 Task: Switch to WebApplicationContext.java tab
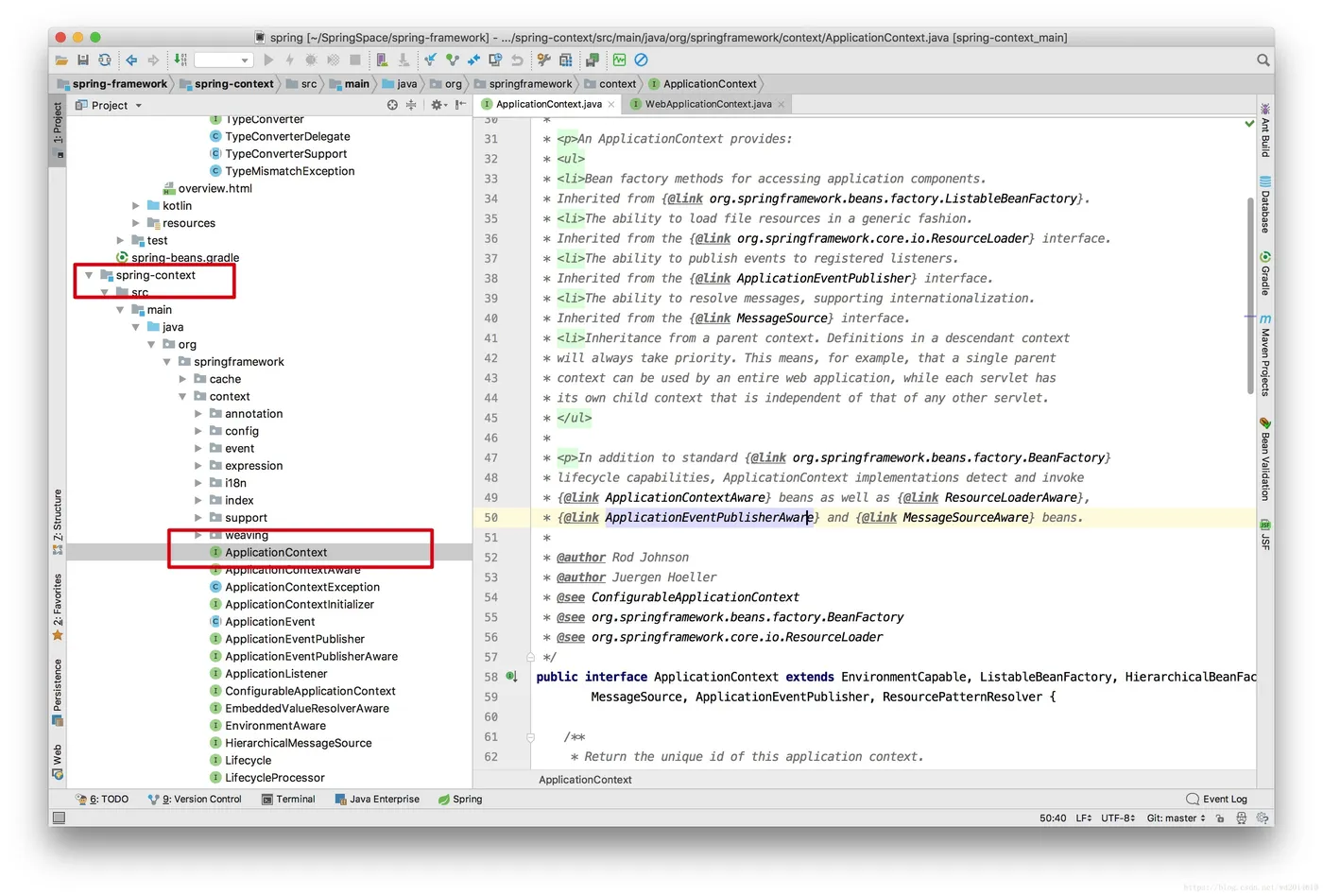(x=708, y=104)
